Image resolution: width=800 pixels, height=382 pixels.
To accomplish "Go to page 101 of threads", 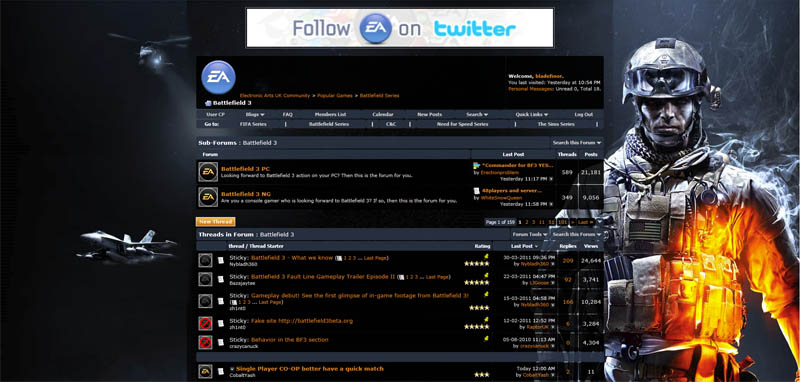I will click(x=562, y=222).
